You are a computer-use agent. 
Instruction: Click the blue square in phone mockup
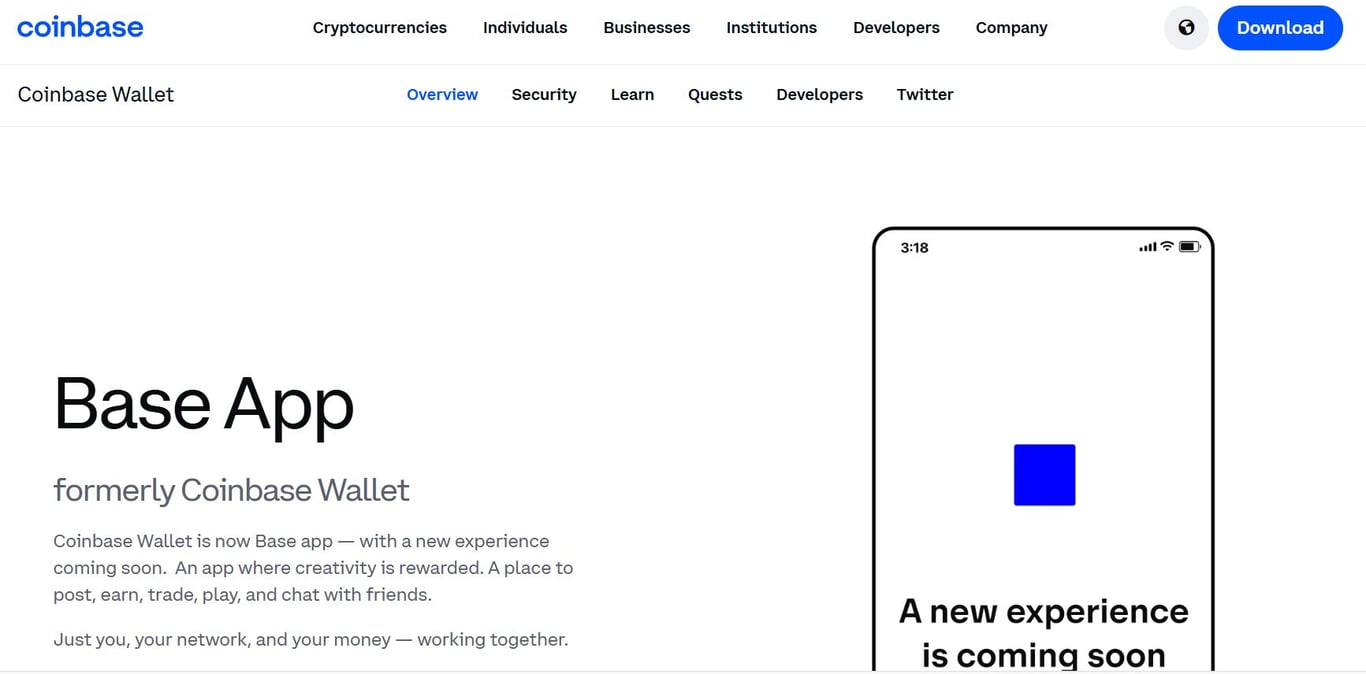point(1044,475)
